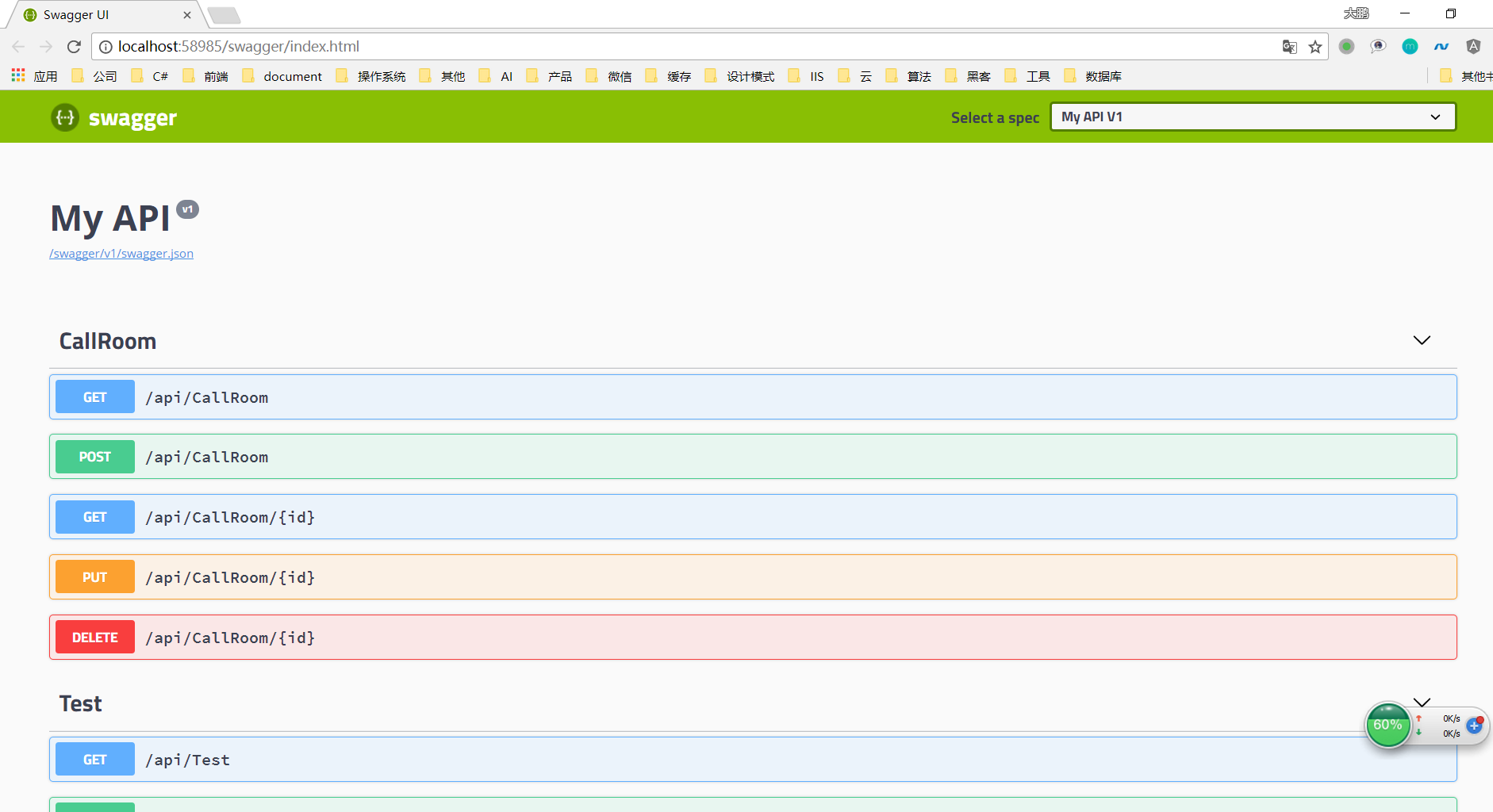
Task: Open the 微信 bookmark folder
Action: pos(609,76)
